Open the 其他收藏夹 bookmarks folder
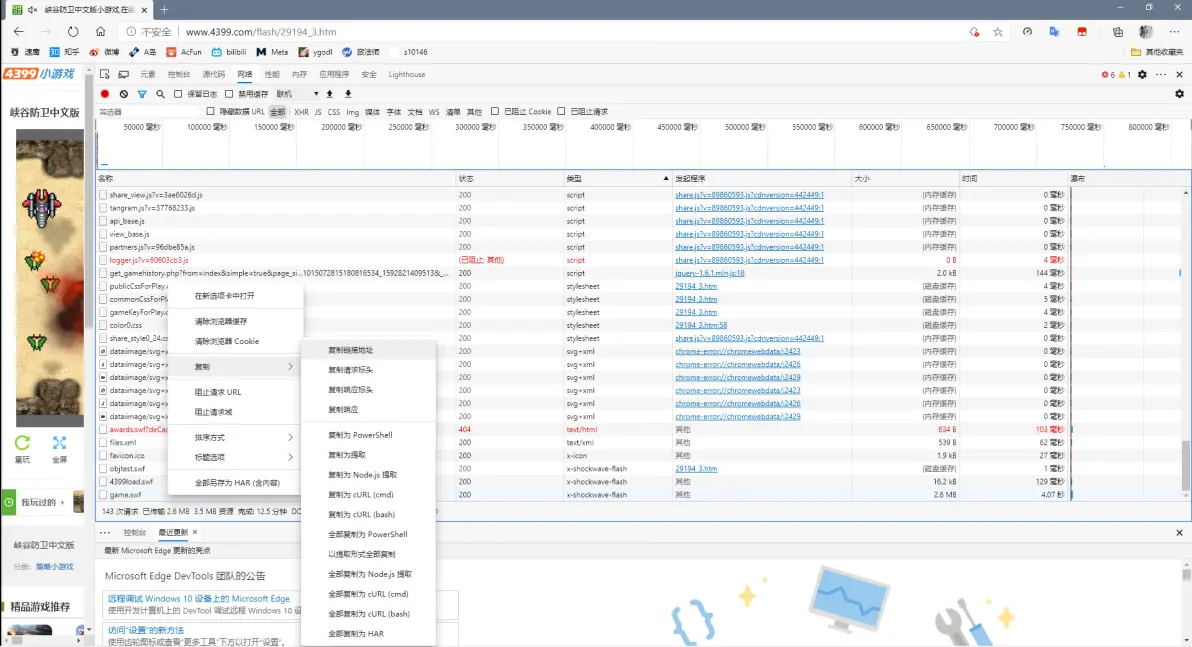The image size is (1192, 647). tap(1157, 52)
